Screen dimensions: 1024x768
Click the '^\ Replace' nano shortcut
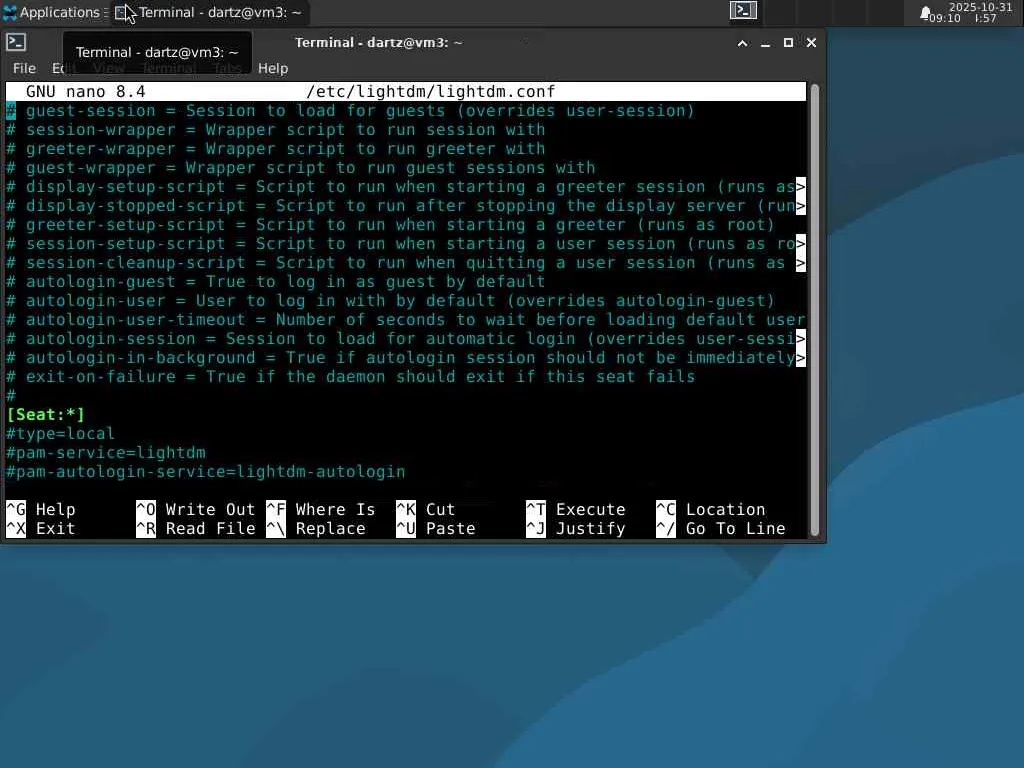coord(315,528)
